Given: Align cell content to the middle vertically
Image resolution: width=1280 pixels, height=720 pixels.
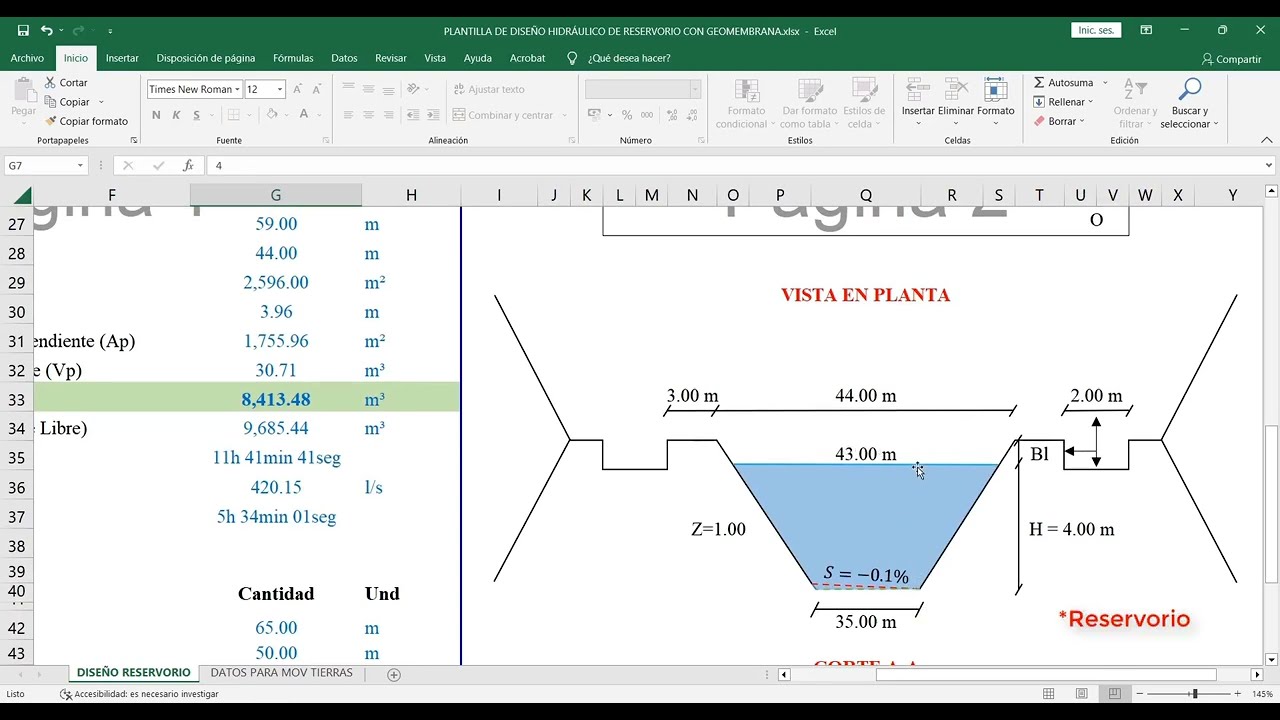Looking at the screenshot, I should coord(368,89).
